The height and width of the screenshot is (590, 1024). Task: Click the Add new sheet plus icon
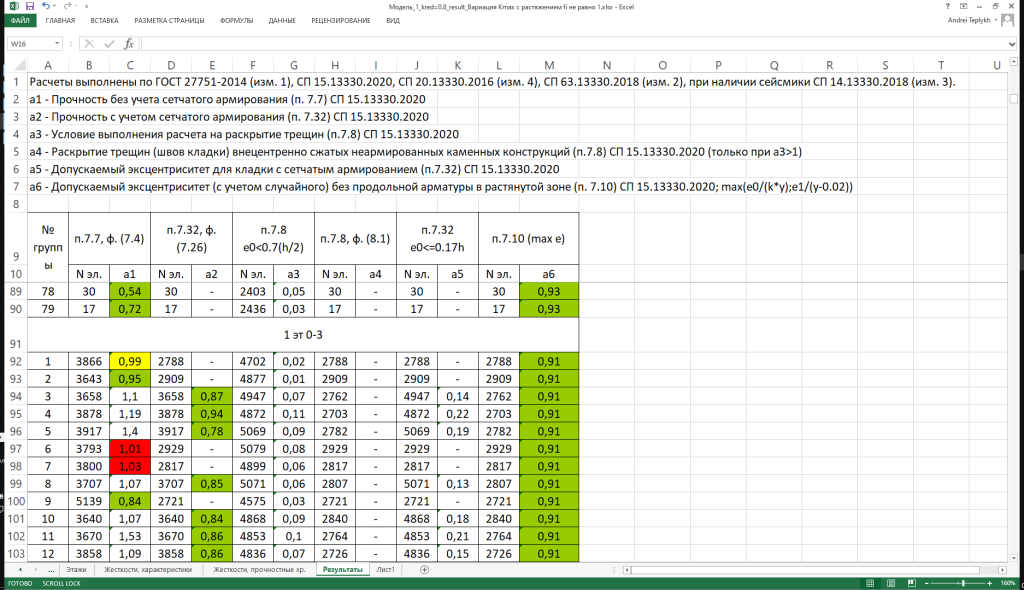point(425,569)
